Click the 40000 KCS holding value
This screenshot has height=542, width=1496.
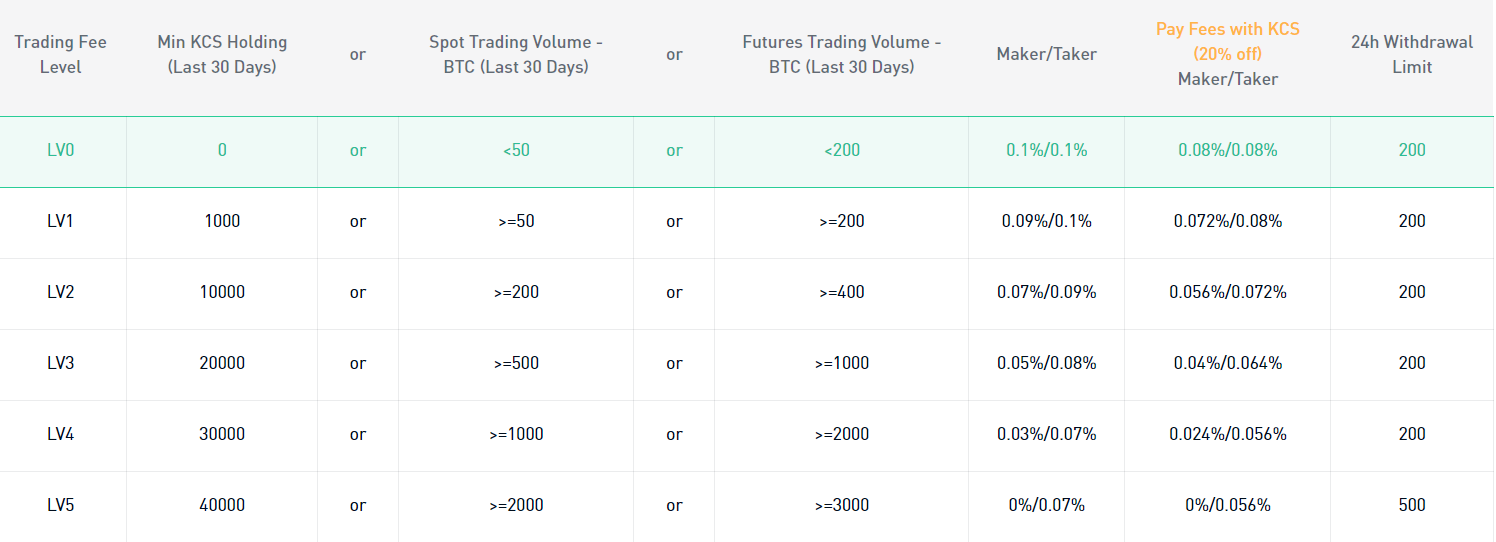[x=222, y=505]
